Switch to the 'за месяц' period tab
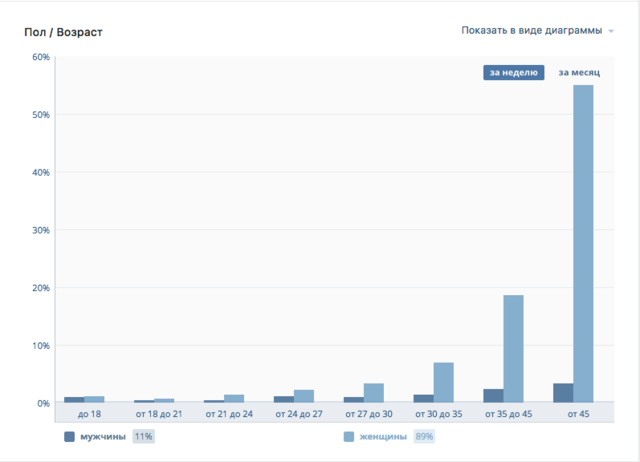The width and height of the screenshot is (640, 462). [x=579, y=72]
